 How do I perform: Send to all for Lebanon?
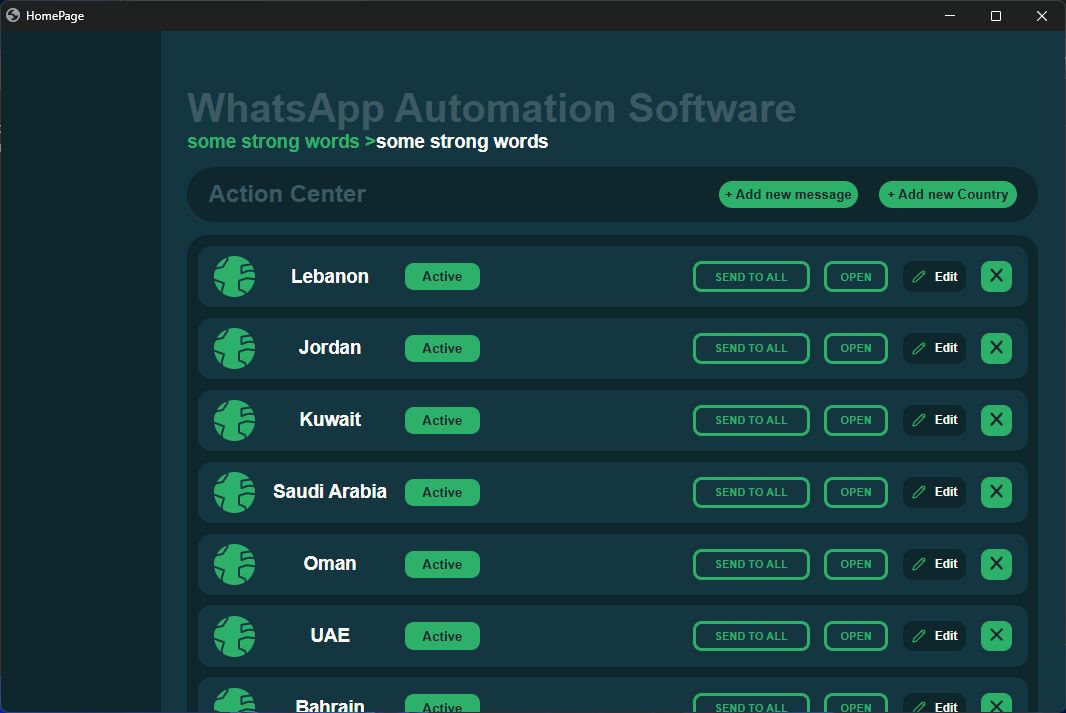751,277
